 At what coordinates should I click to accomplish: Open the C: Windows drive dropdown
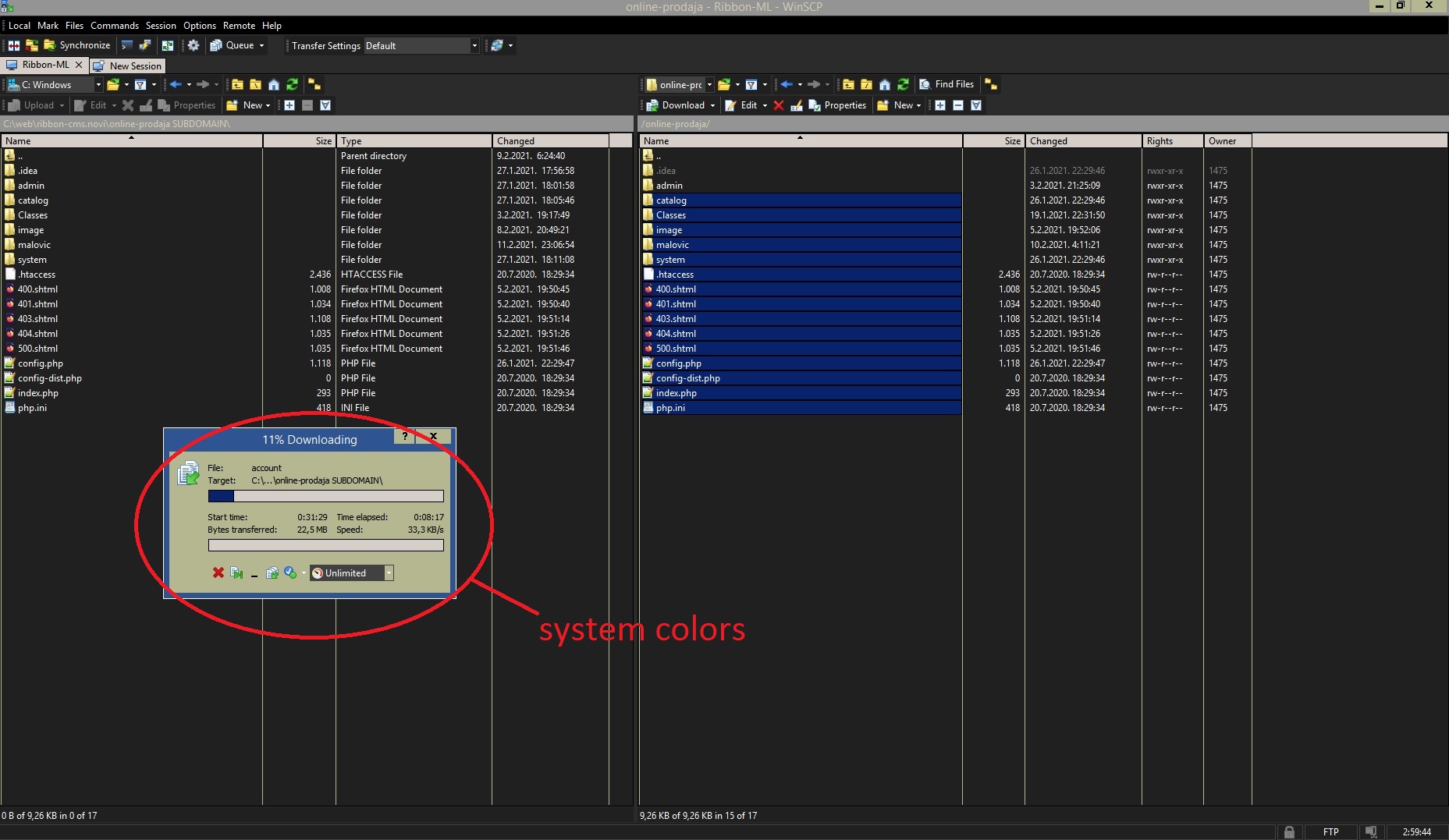click(x=98, y=85)
